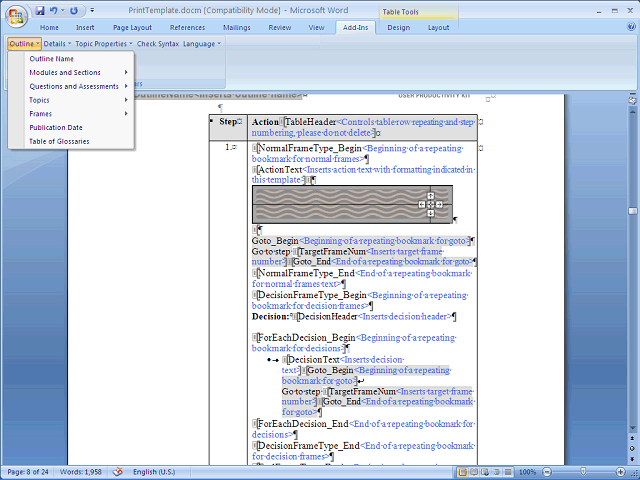Click the Check Syntax button

tap(157, 44)
